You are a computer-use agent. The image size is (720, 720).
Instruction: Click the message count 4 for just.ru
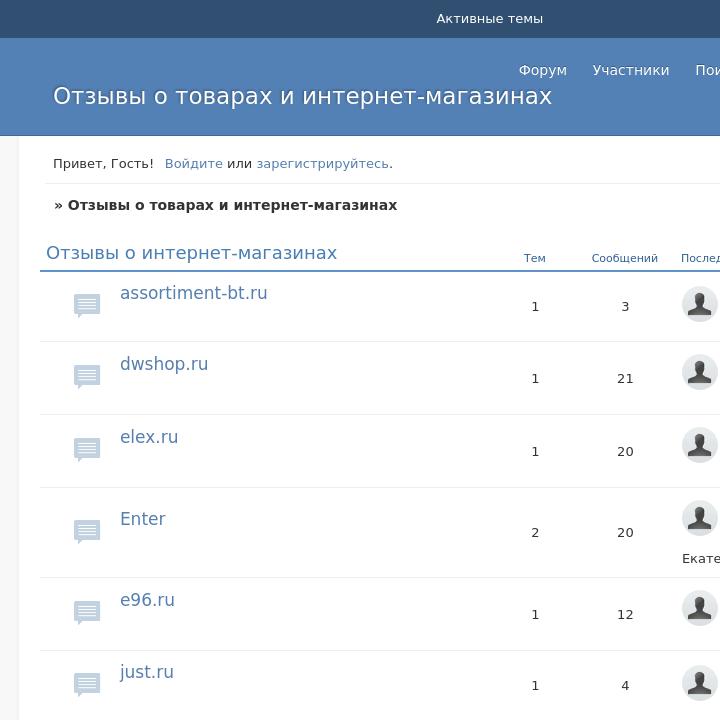coord(625,686)
